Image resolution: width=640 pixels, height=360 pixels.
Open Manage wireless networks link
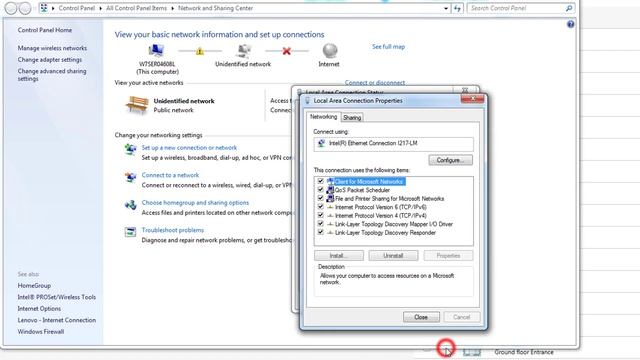point(52,48)
